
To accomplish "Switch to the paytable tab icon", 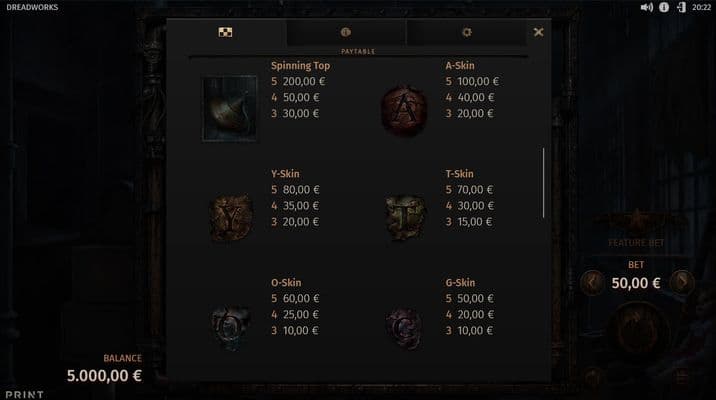I will click(225, 32).
